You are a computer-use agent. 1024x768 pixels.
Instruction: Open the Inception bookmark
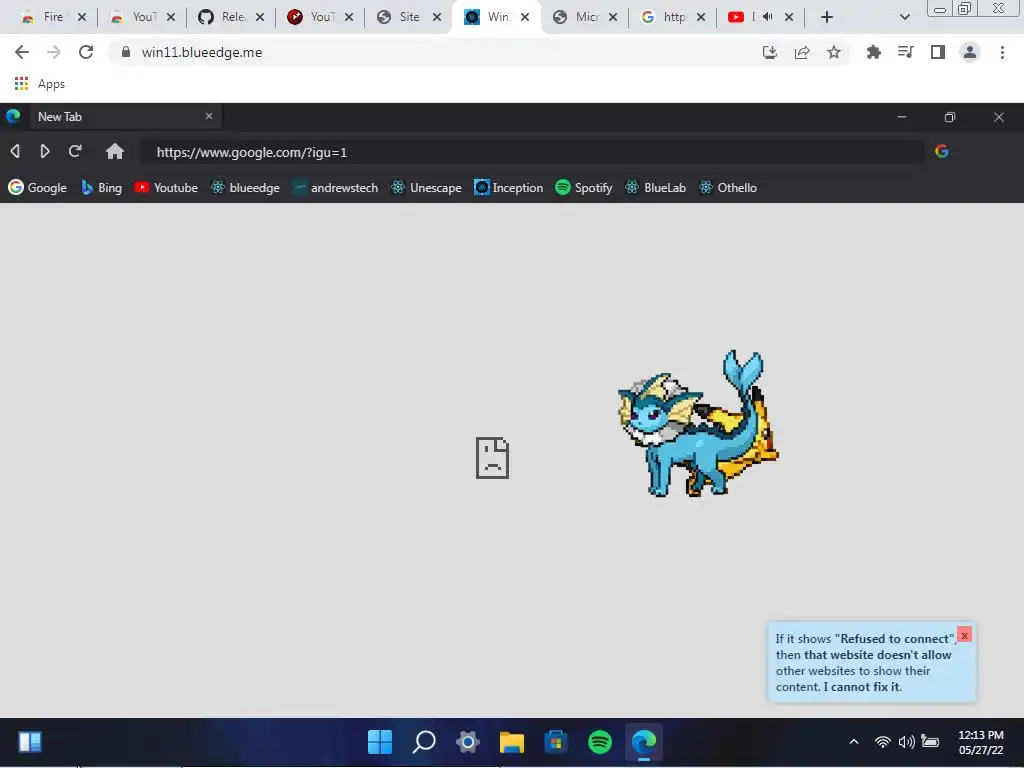pyautogui.click(x=509, y=187)
